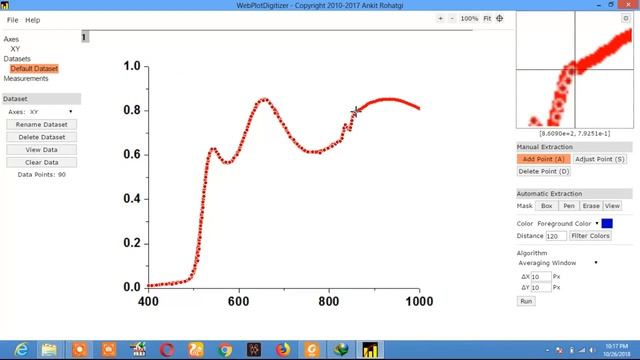Open Internet Explorer from the taskbar
Viewport: 640px width, 360px height.
pos(20,350)
